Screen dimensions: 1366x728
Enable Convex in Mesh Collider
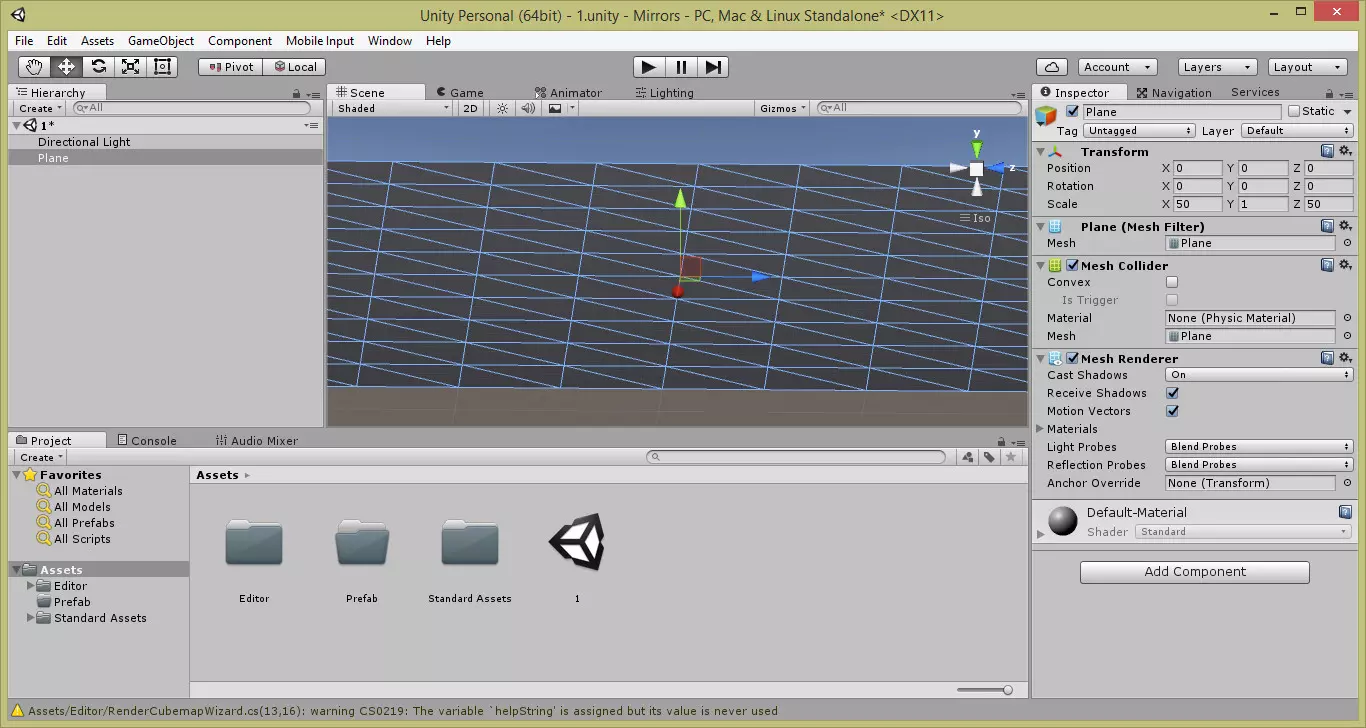(1172, 283)
